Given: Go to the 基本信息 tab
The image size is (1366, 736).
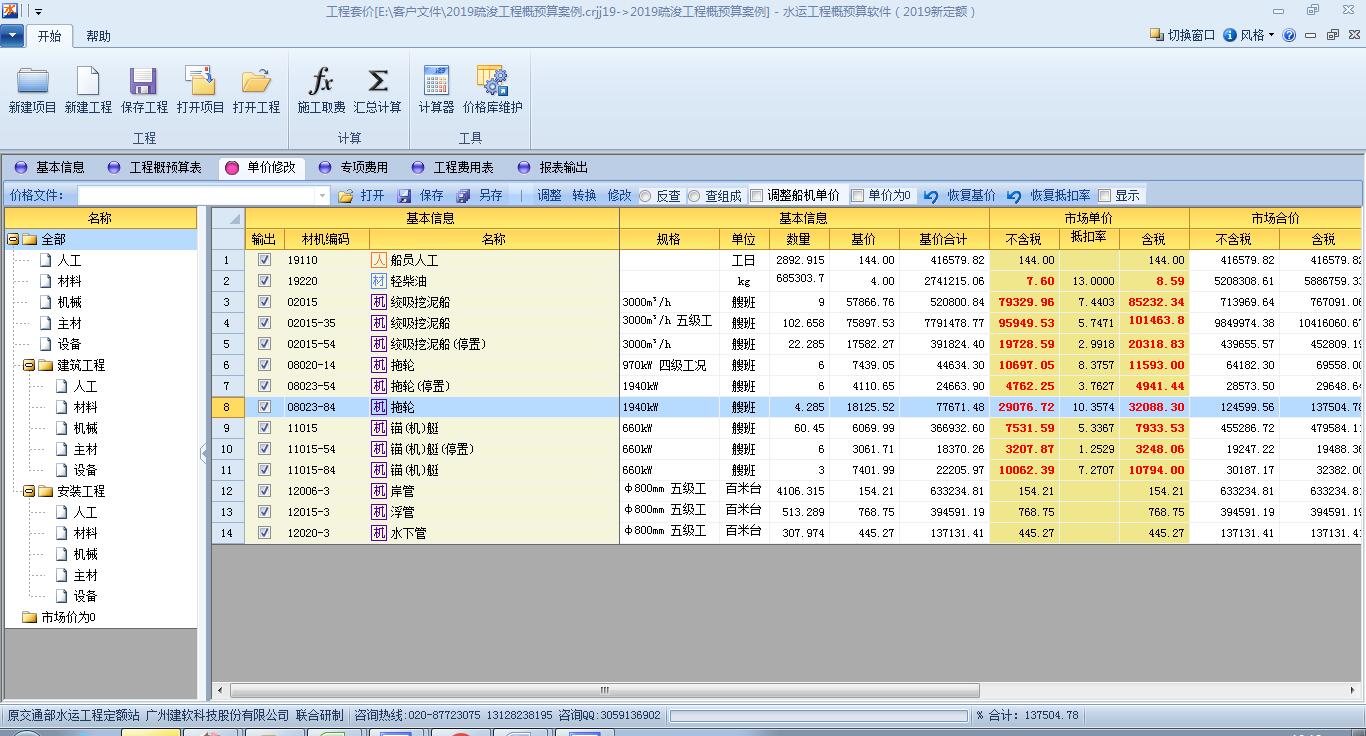Looking at the screenshot, I should 50,167.
